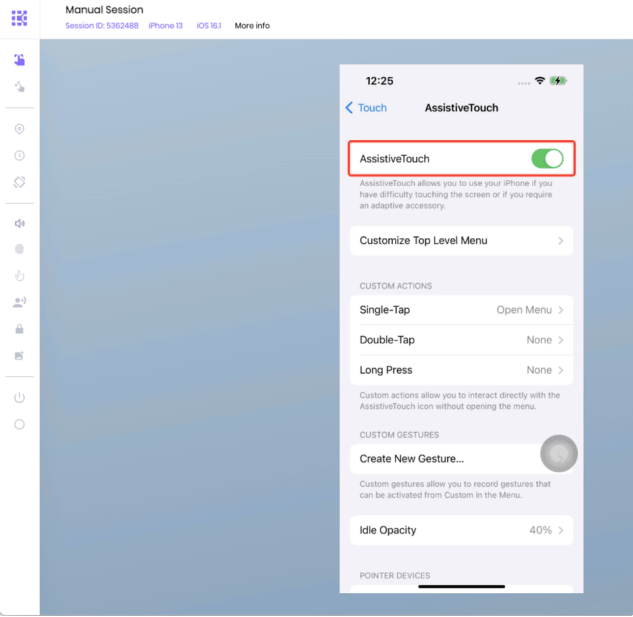Click the CUSTOM ACTIONS section header
Screen dimensions: 633x617
396,286
